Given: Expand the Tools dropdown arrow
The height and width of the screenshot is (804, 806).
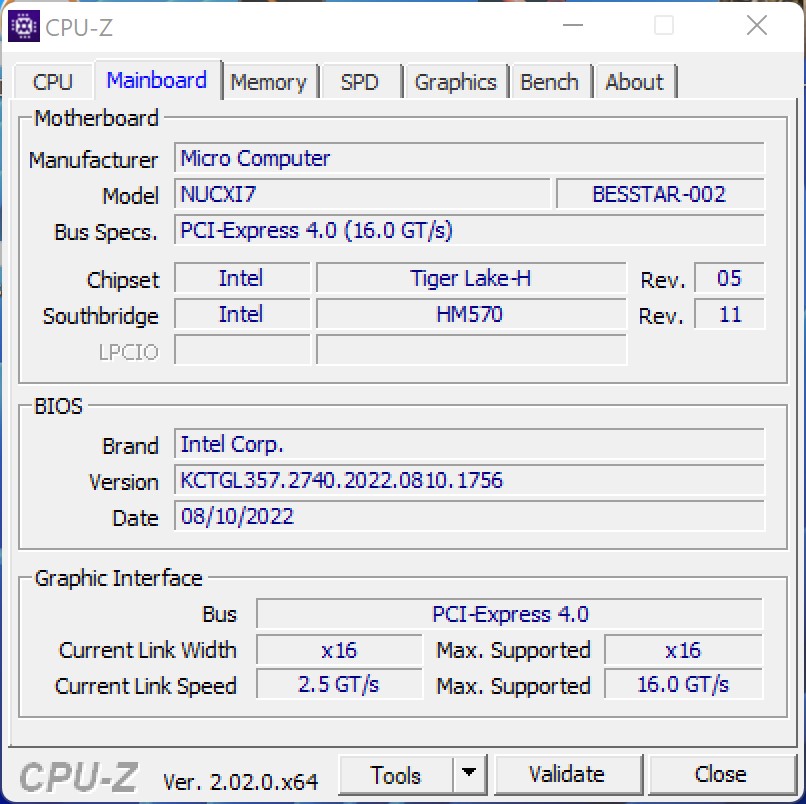Looking at the screenshot, I should point(469,775).
